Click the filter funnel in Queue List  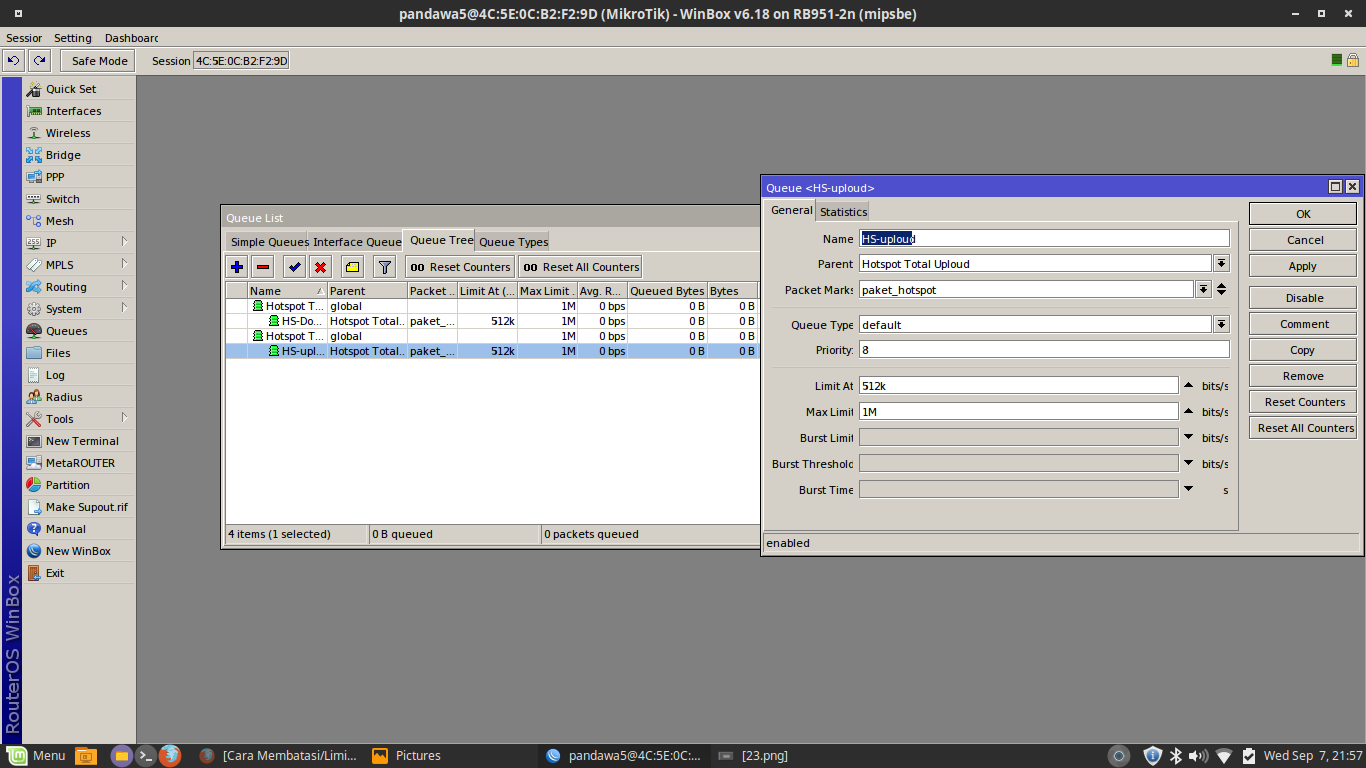coord(384,267)
